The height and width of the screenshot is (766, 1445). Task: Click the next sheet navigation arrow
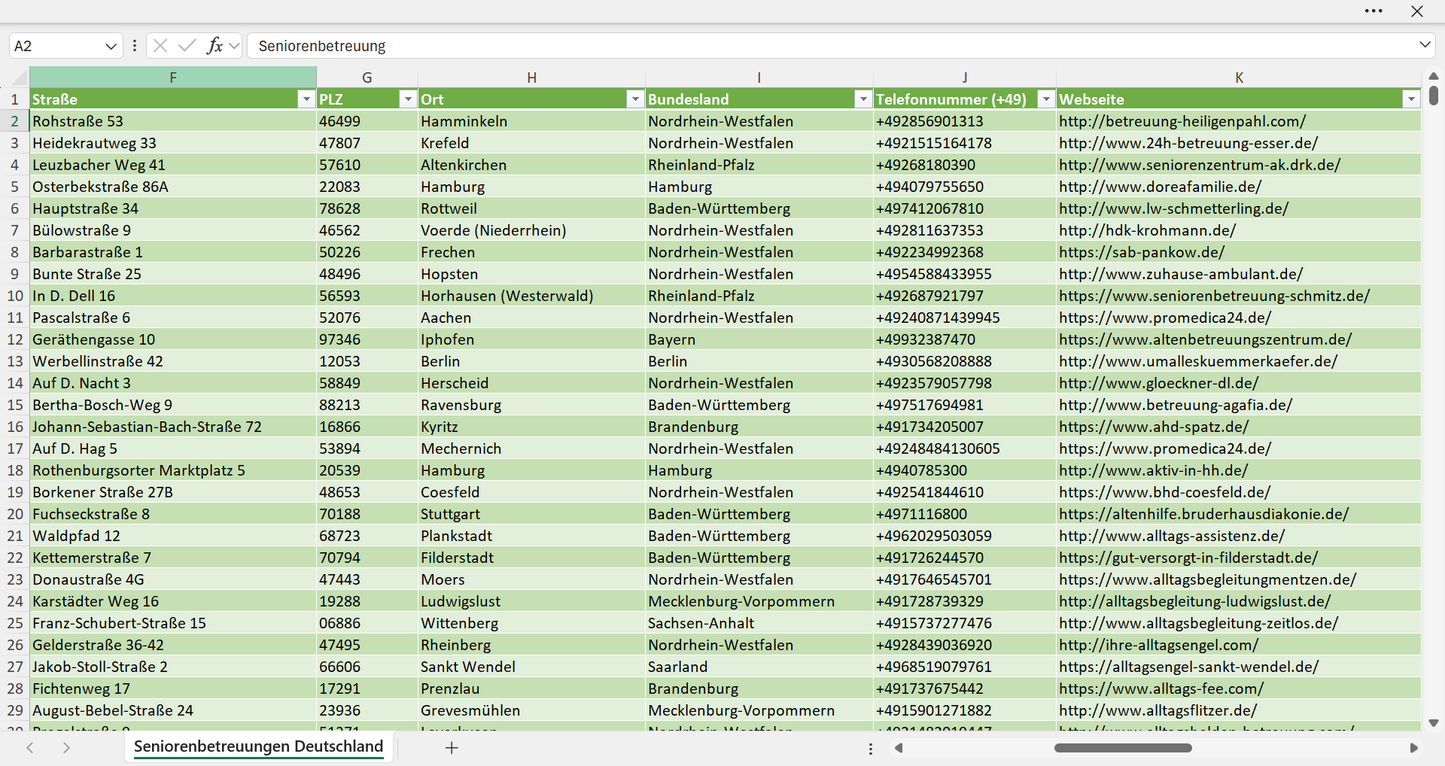(66, 748)
